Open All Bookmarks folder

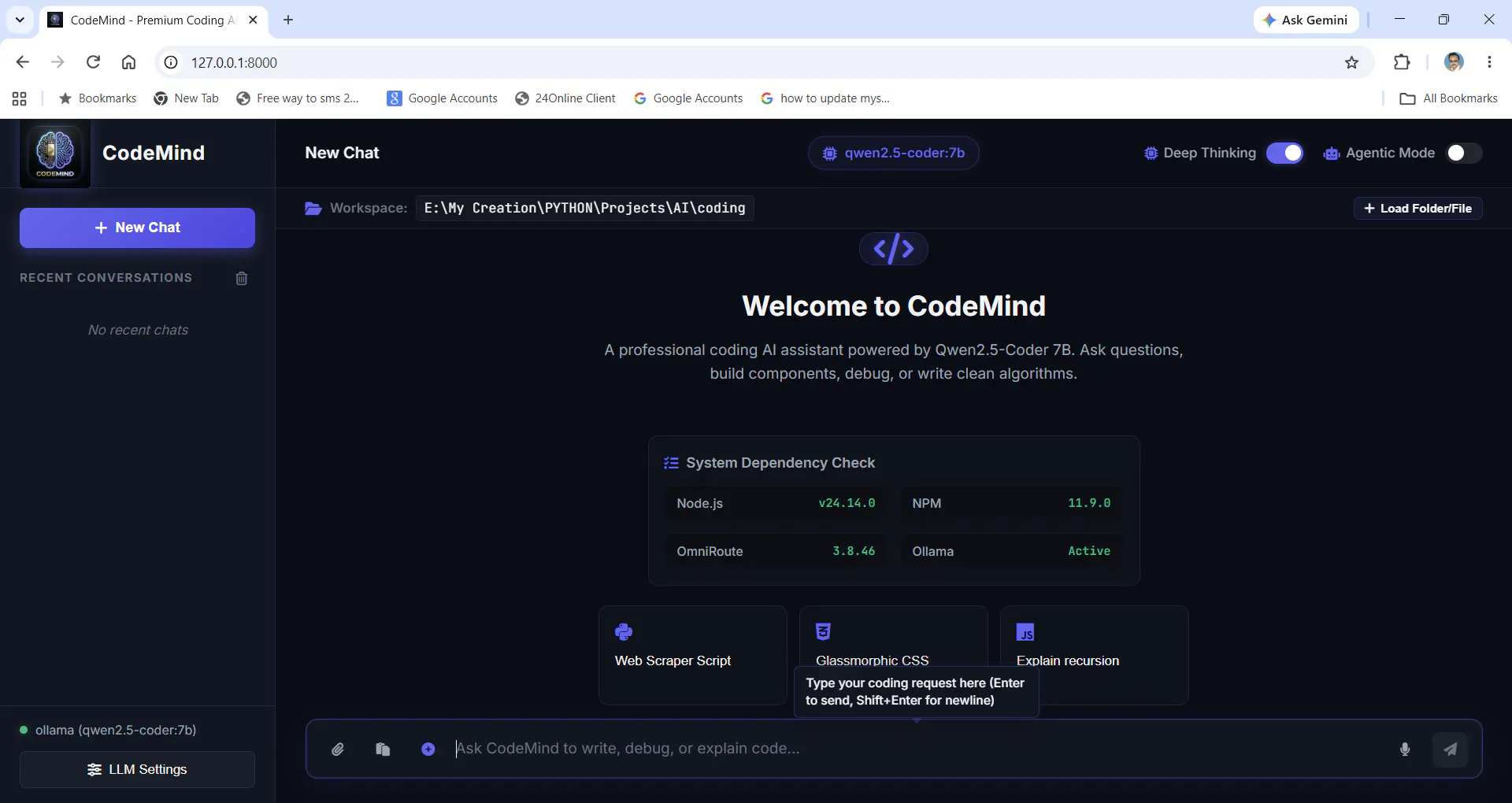tap(1449, 98)
